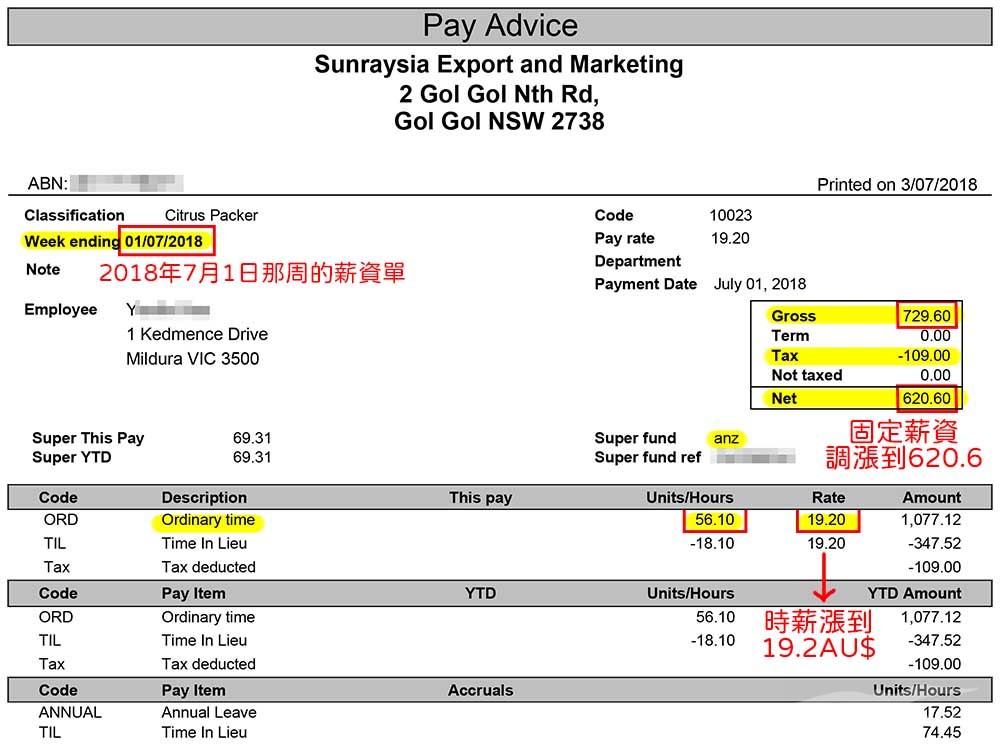Click the 'Sunraysia Export and Marketing' company name

tap(499, 65)
